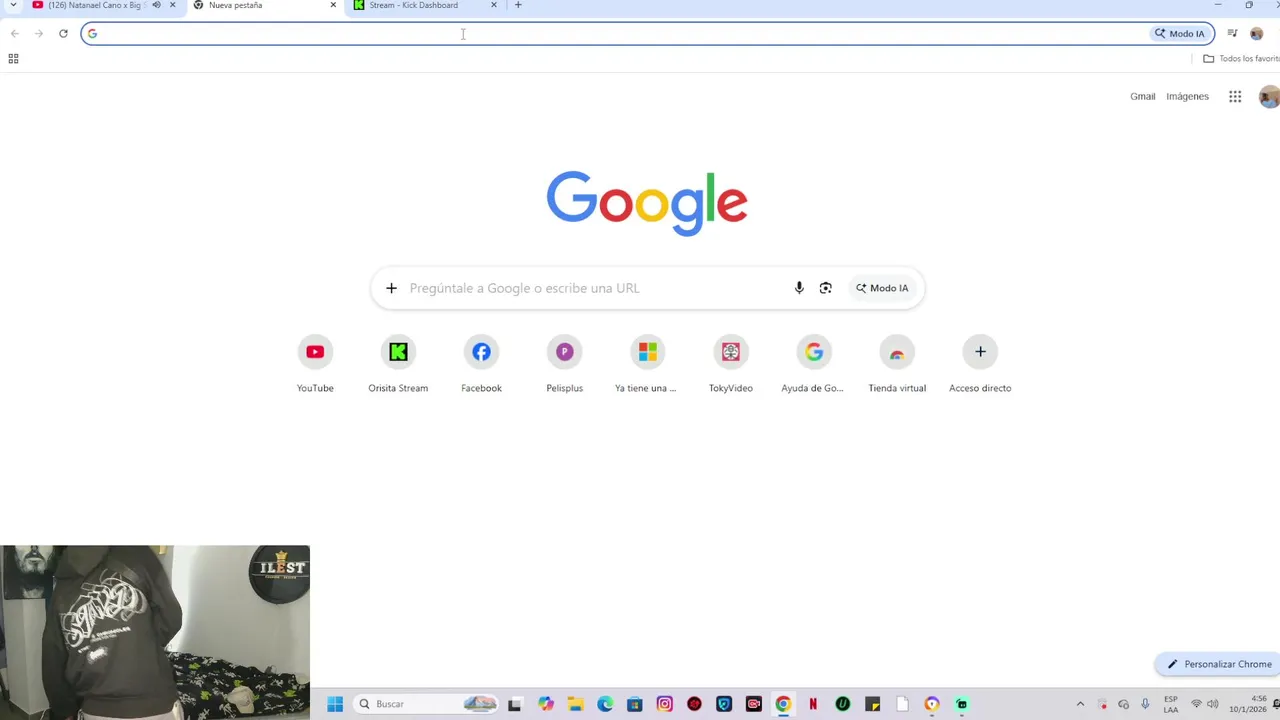Click Modo IA in the address bar
The width and height of the screenshot is (1280, 720).
pos(1180,34)
